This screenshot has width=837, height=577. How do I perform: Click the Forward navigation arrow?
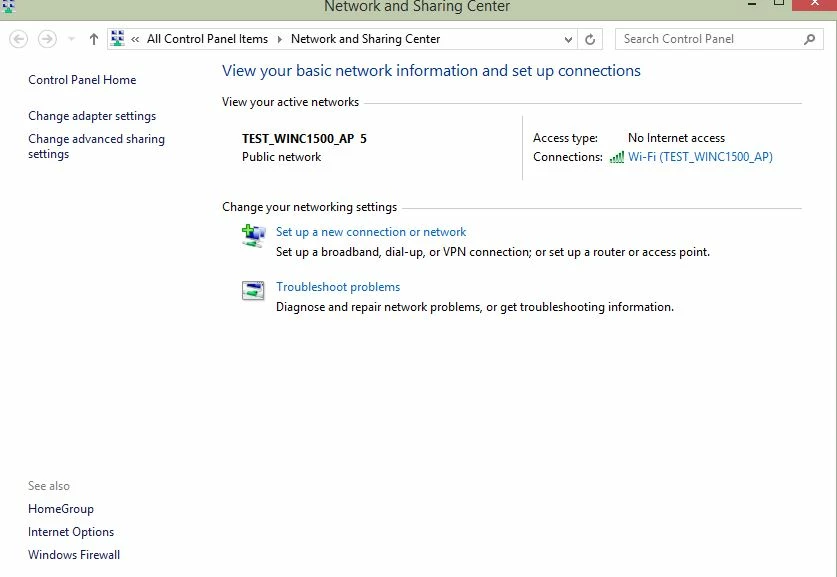[x=47, y=39]
